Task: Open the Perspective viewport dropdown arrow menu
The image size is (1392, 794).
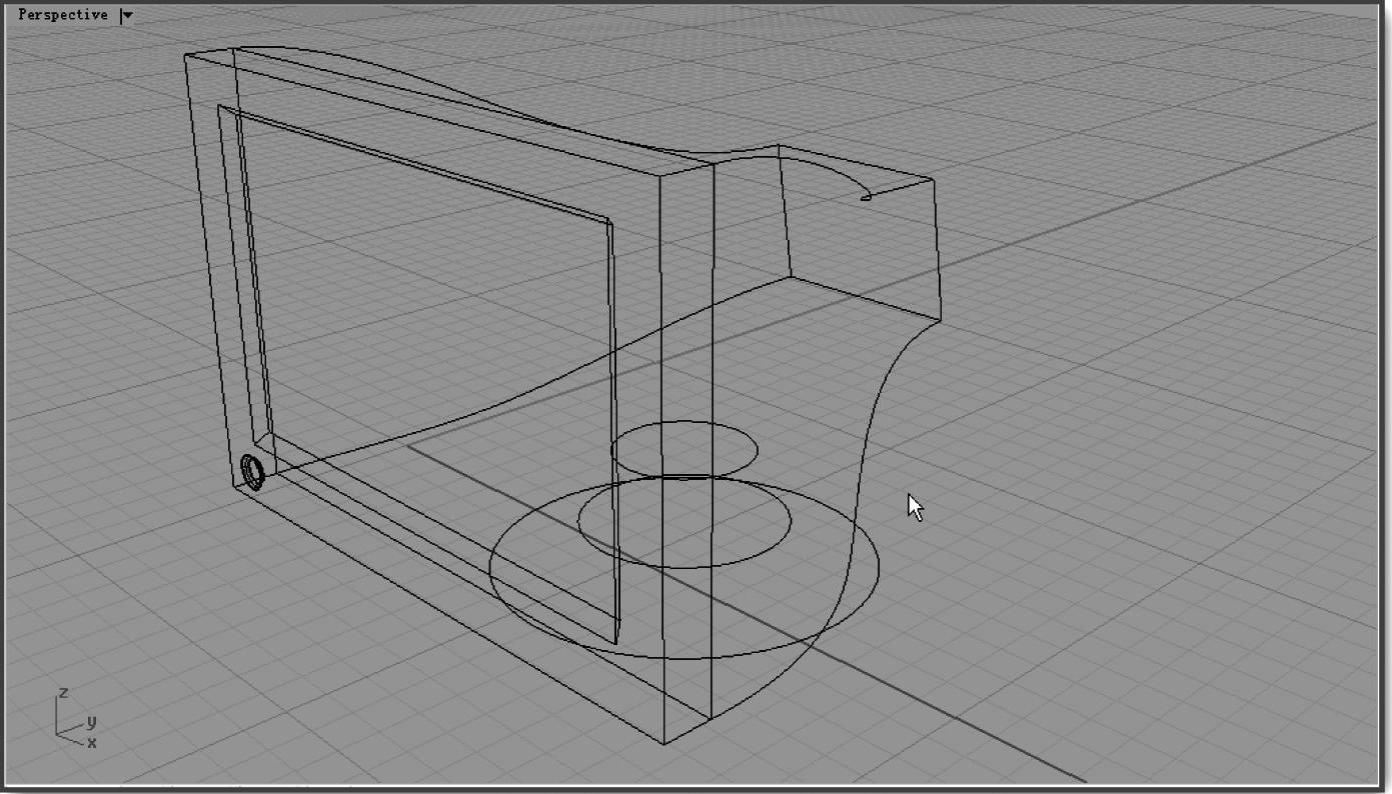Action: [126, 15]
